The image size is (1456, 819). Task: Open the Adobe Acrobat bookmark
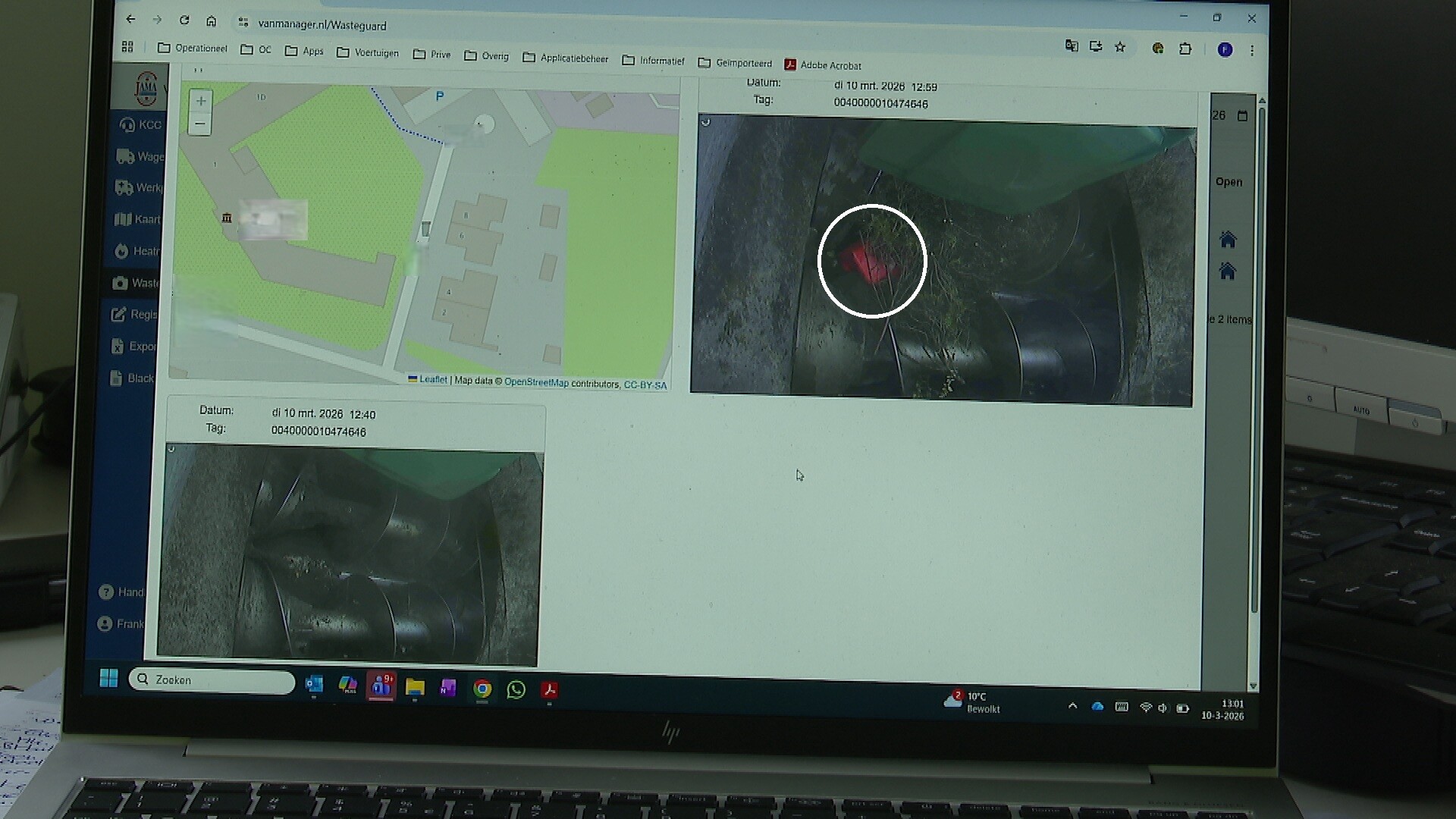pos(823,65)
